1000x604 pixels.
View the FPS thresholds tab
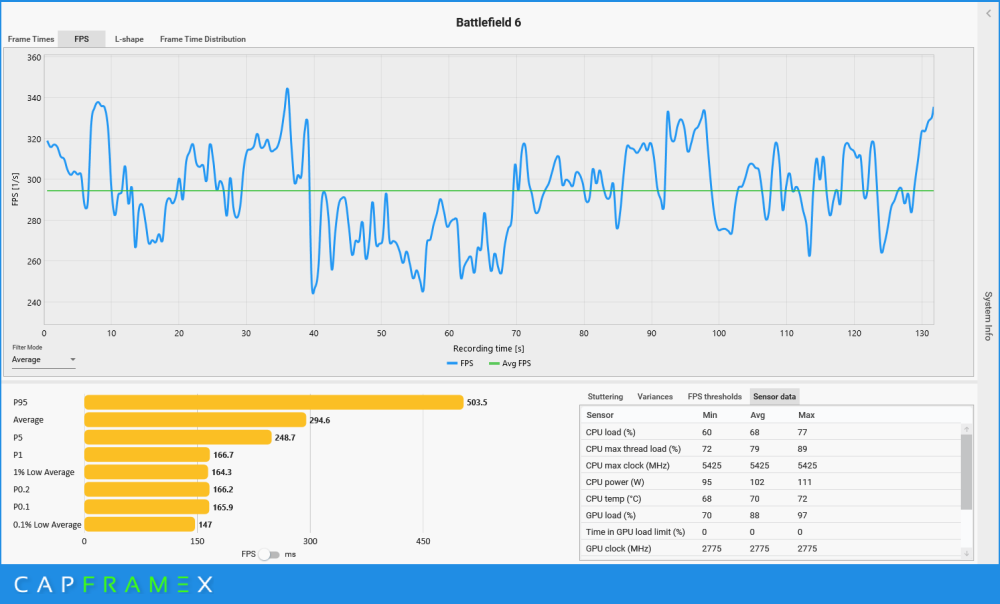coord(714,397)
